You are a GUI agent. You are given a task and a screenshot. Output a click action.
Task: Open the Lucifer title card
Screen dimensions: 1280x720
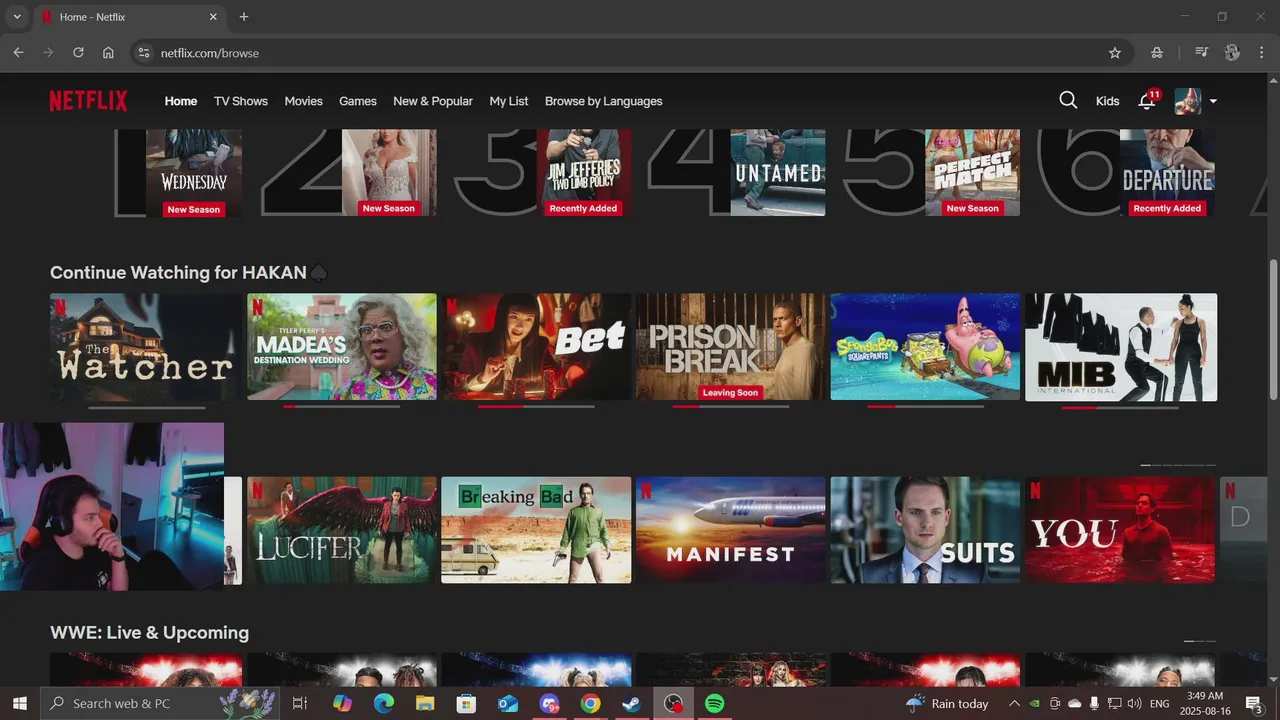coord(342,530)
